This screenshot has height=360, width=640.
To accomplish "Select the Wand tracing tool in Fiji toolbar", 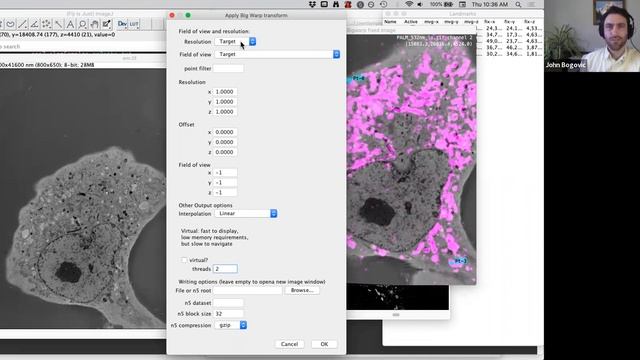I will coord(58,24).
